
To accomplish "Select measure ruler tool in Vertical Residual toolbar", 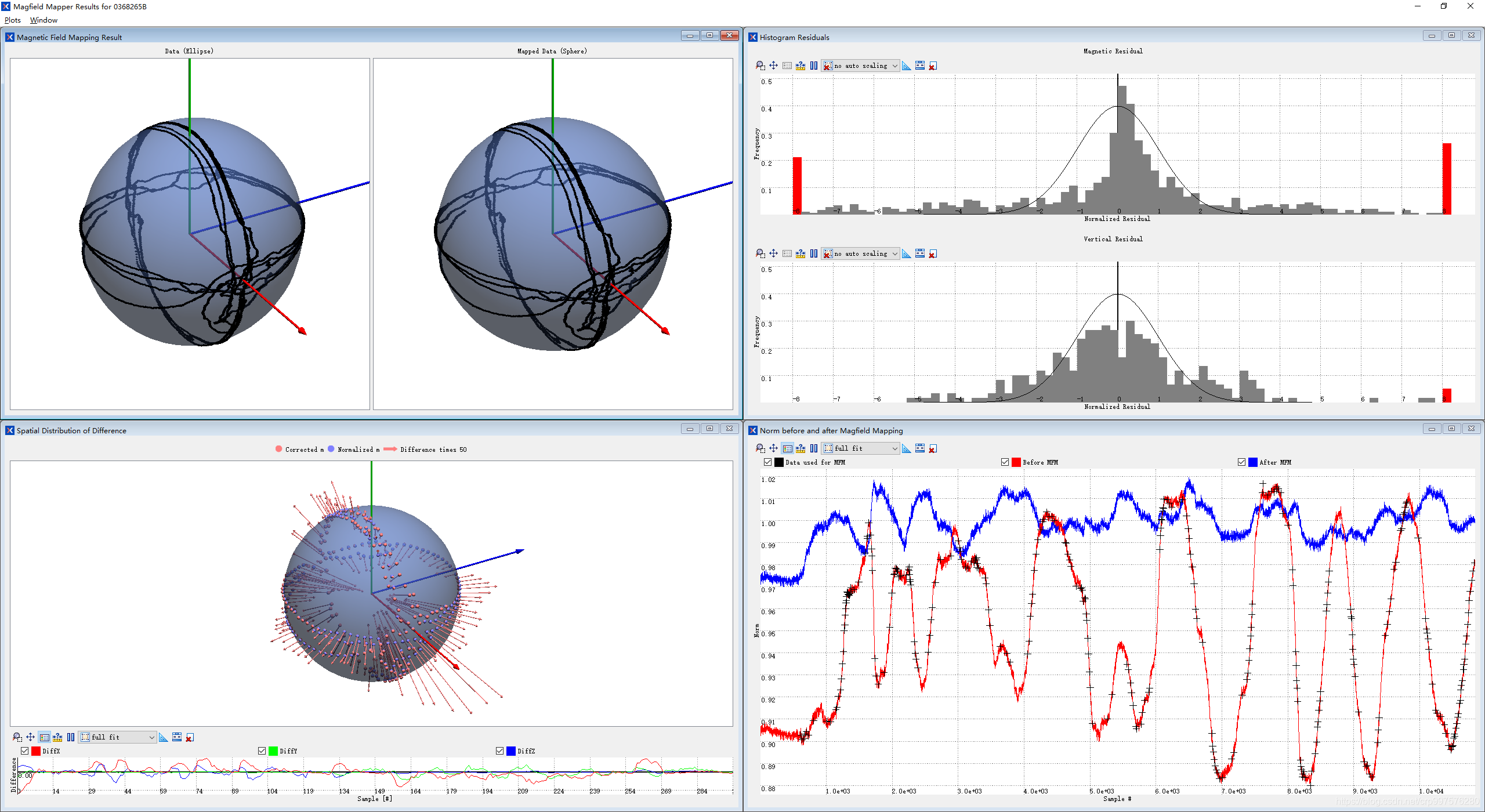I will point(801,253).
